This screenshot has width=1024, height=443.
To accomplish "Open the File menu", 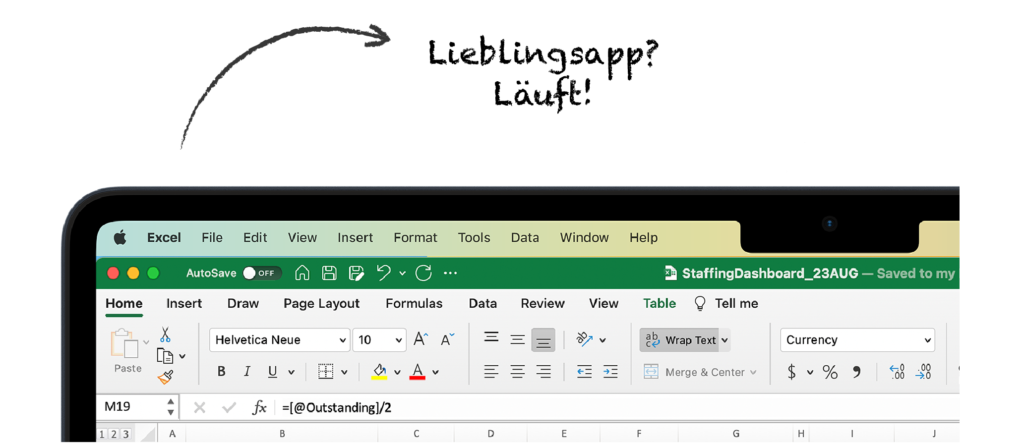I will click(212, 238).
